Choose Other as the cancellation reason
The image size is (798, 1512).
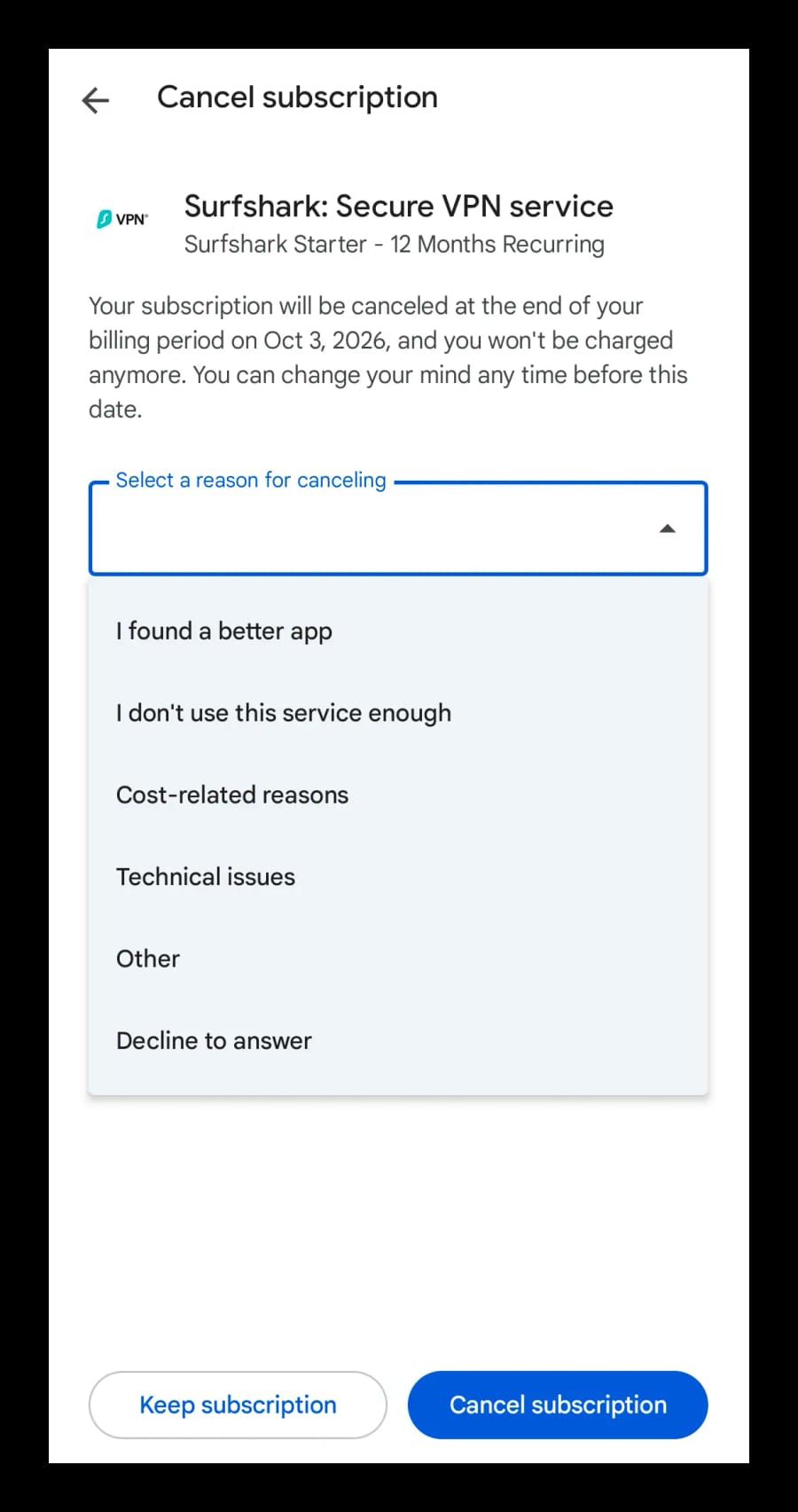coord(147,958)
